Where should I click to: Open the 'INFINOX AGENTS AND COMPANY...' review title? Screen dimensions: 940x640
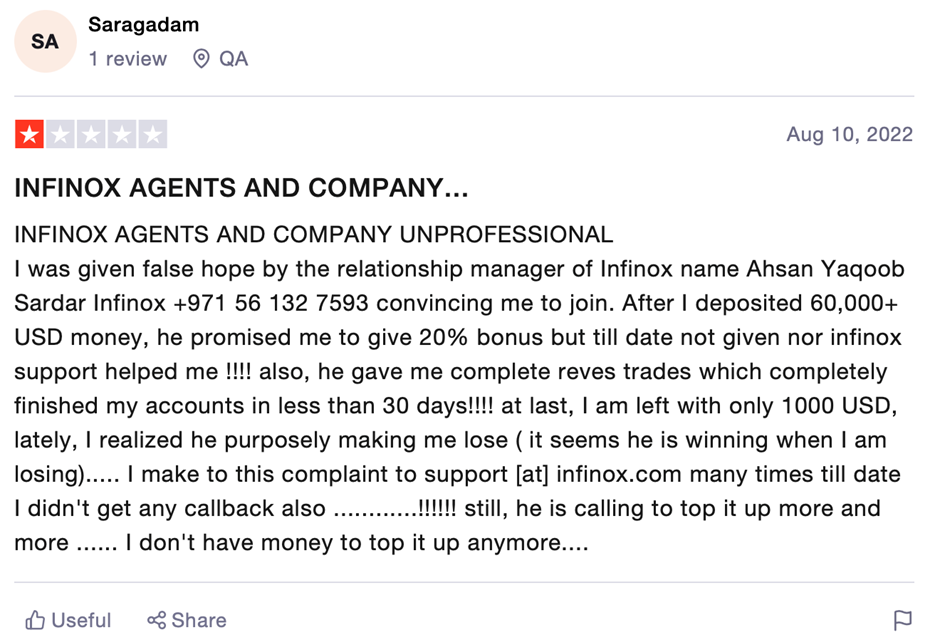point(241,188)
